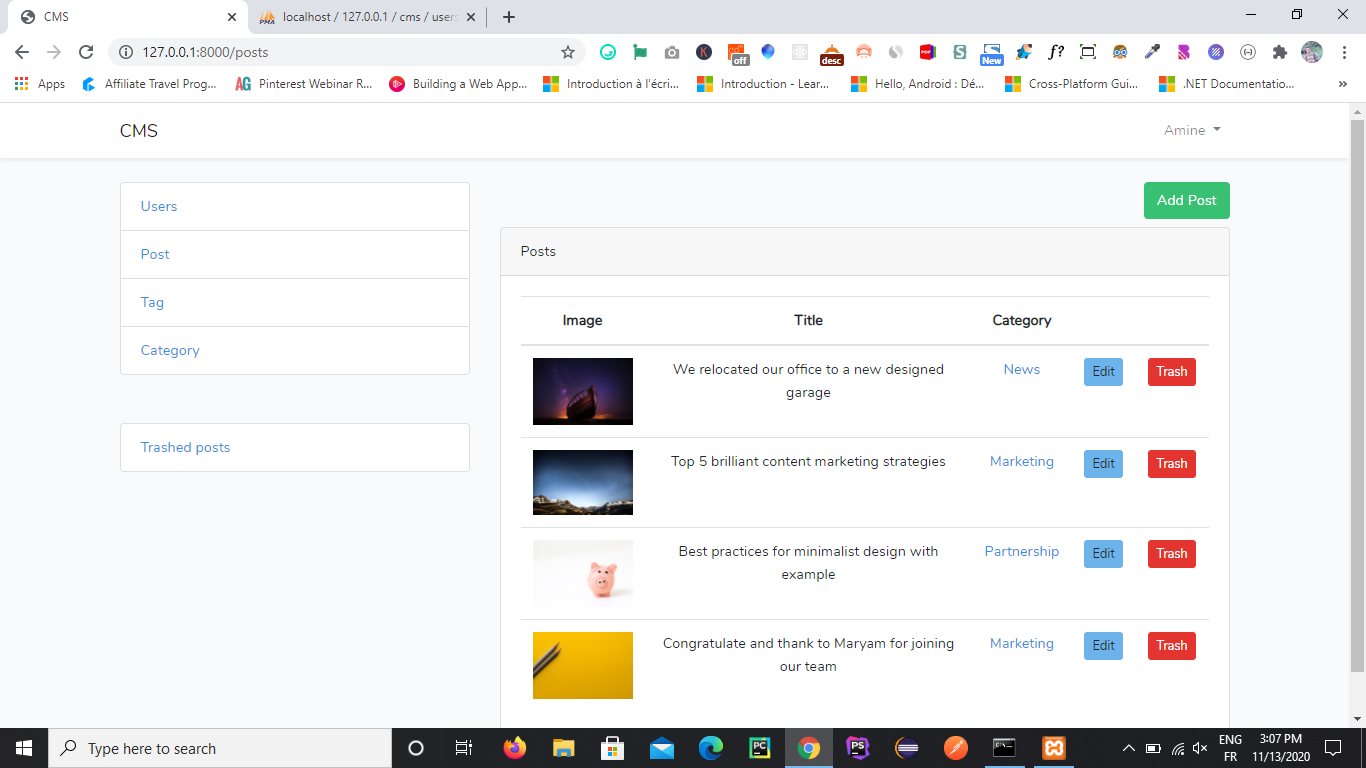Open Postman from the taskbar
Viewport: 1366px width, 768px height.
click(x=955, y=748)
